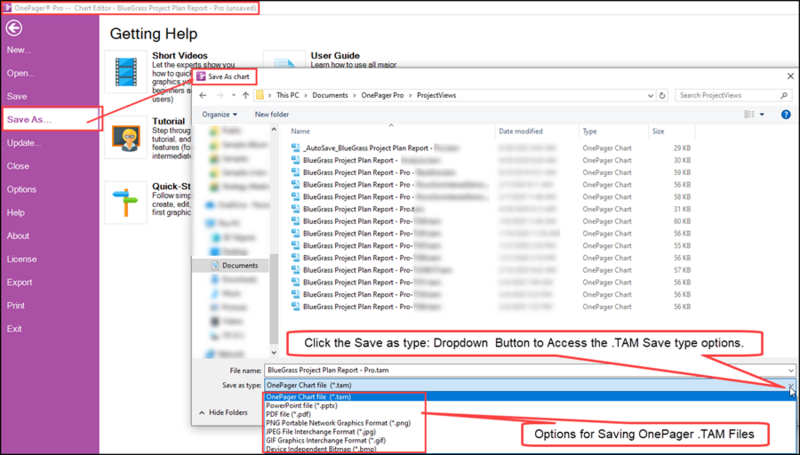Expand the view options dropdown arrow
Screen dimensions: 800x455
(762, 114)
